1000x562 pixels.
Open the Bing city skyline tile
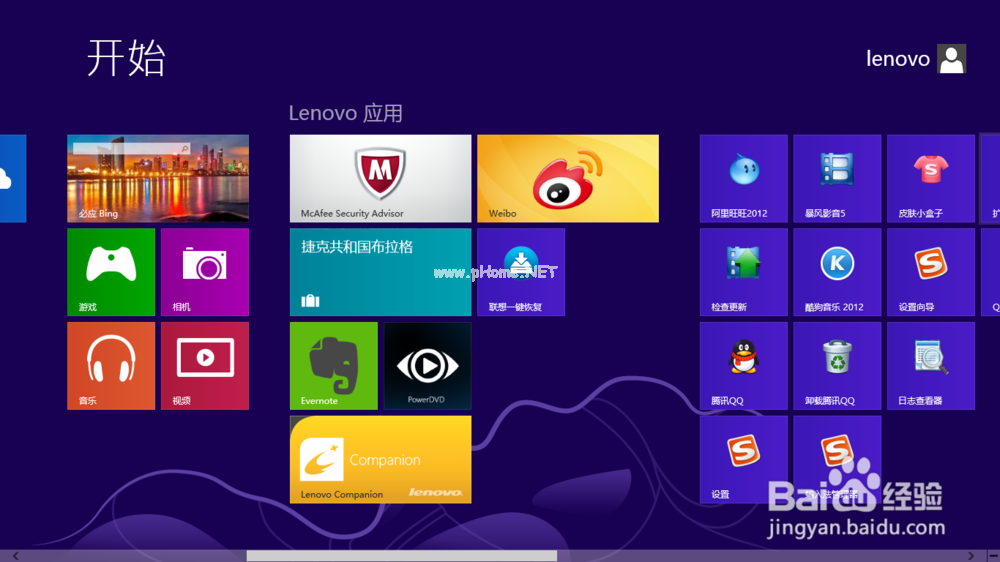(158, 178)
